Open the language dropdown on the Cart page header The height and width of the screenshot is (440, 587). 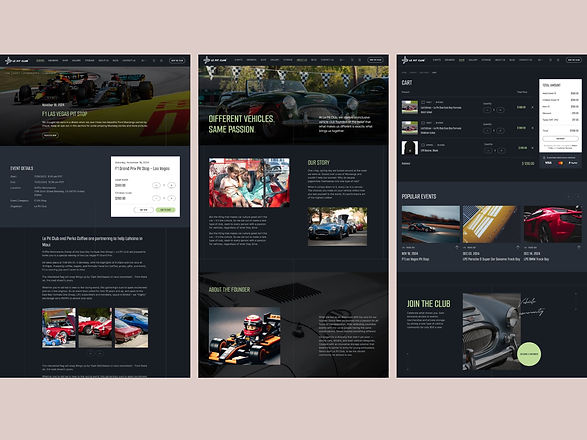(540, 60)
